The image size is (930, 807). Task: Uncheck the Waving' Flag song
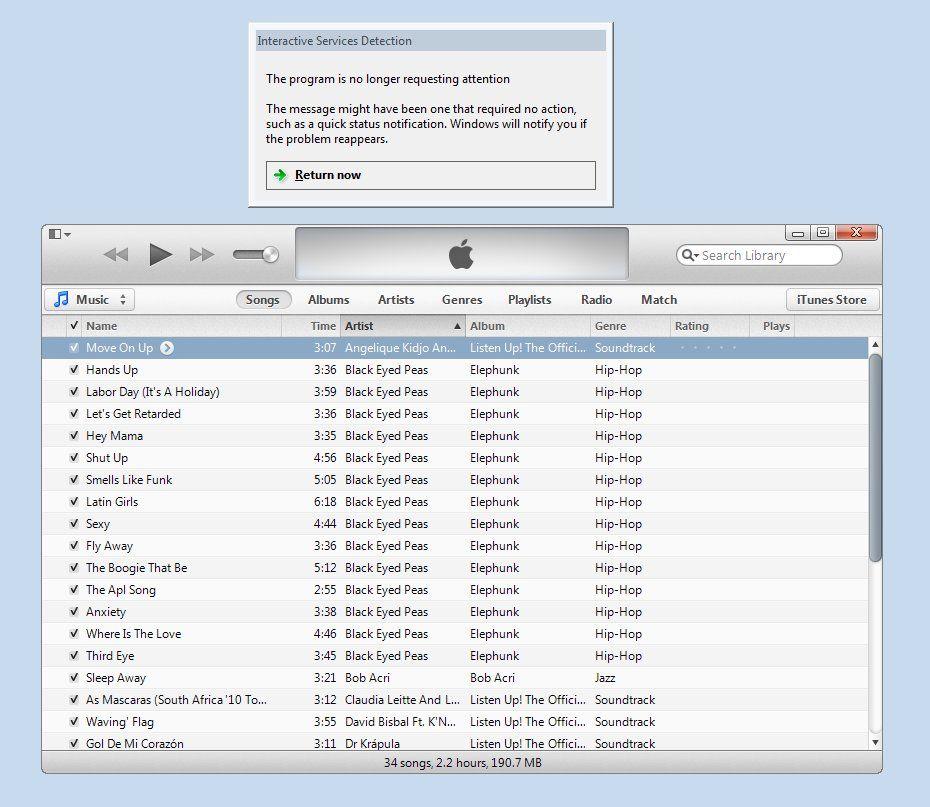(74, 722)
